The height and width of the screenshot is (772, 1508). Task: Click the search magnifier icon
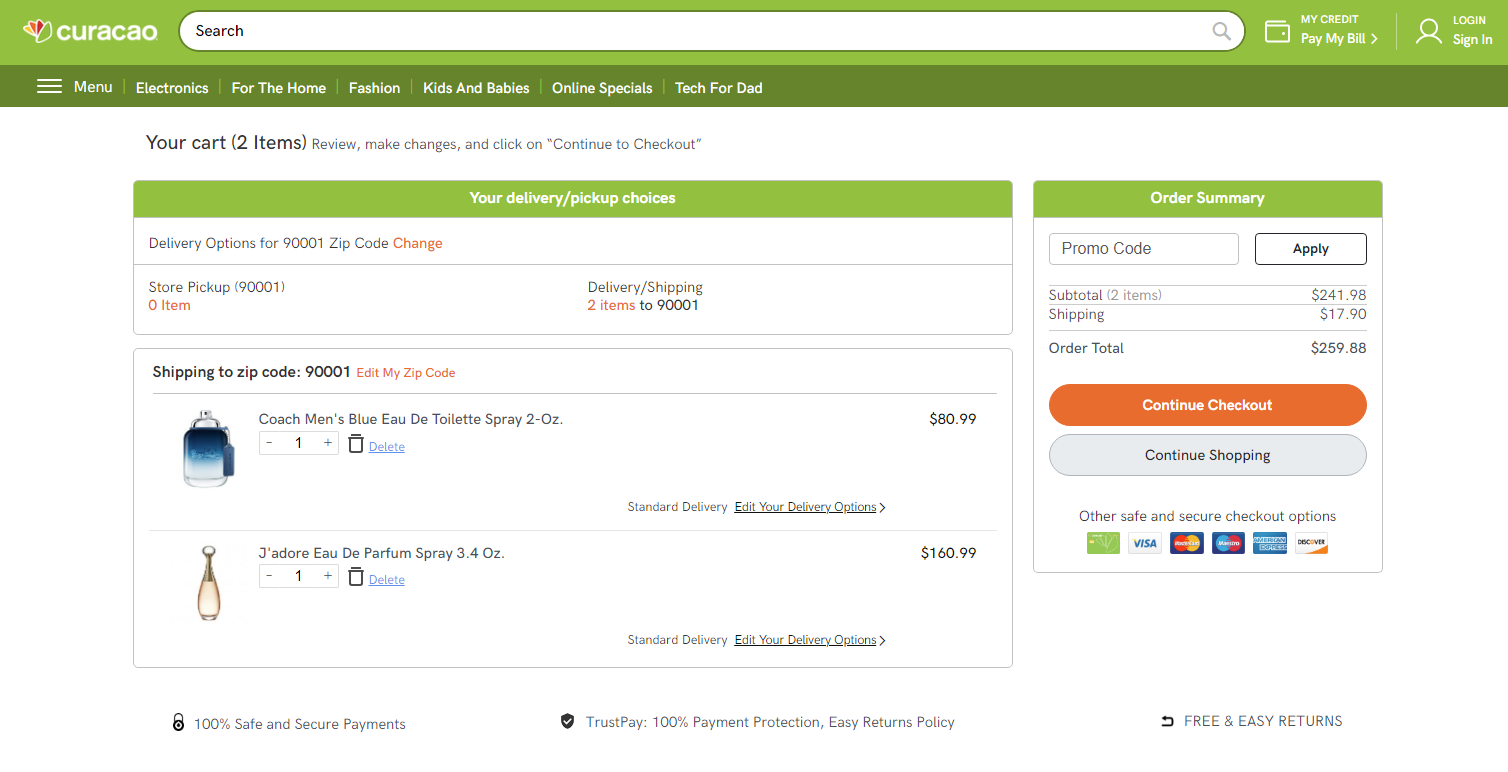click(1220, 31)
